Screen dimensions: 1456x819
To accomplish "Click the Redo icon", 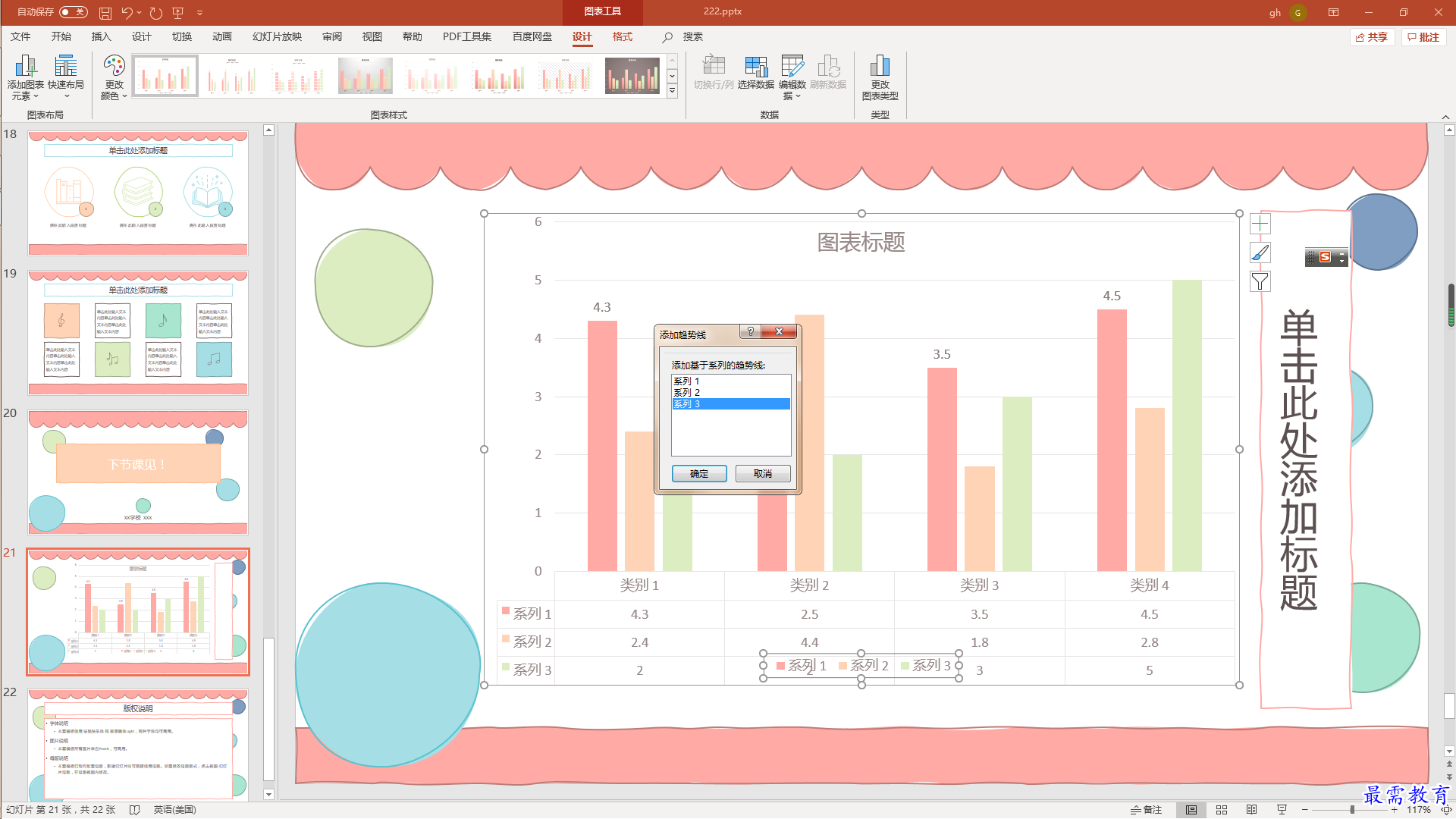I will pyautogui.click(x=155, y=12).
